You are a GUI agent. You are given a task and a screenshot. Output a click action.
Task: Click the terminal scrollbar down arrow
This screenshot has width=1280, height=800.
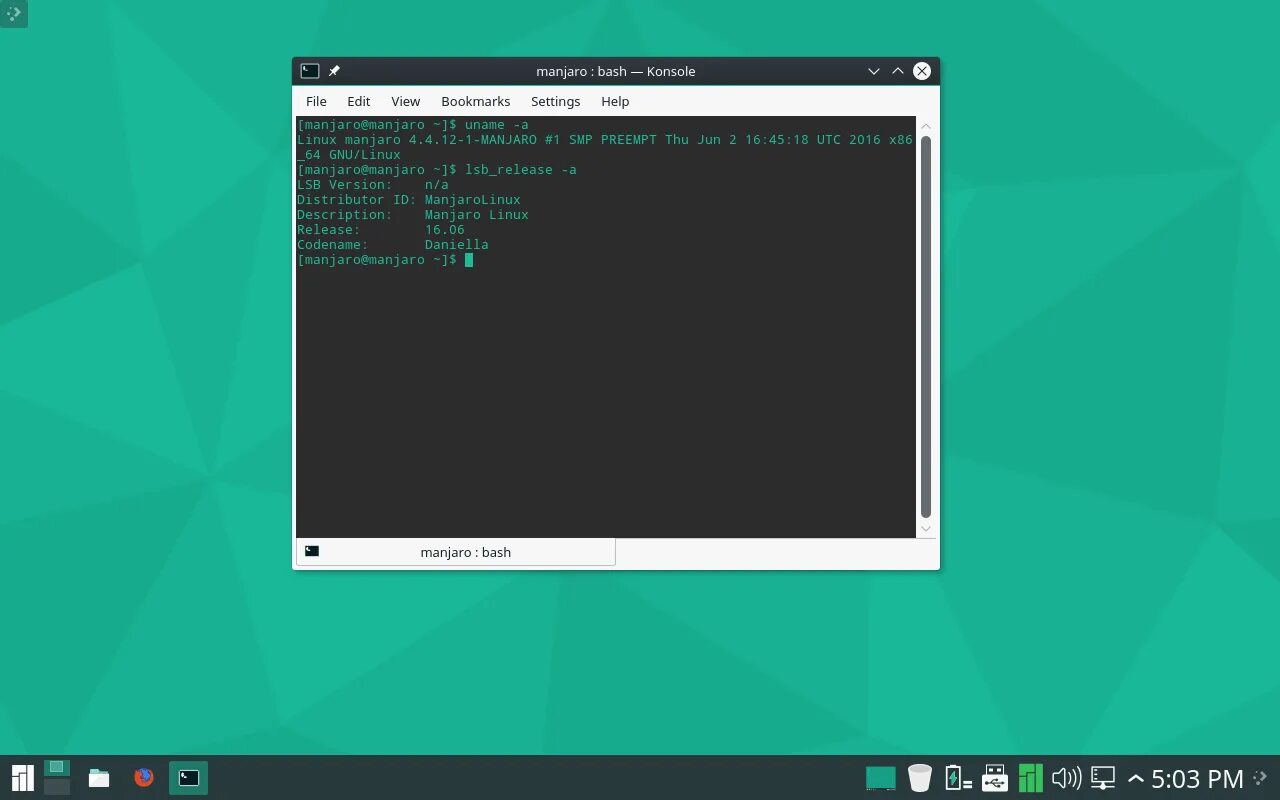pos(925,528)
